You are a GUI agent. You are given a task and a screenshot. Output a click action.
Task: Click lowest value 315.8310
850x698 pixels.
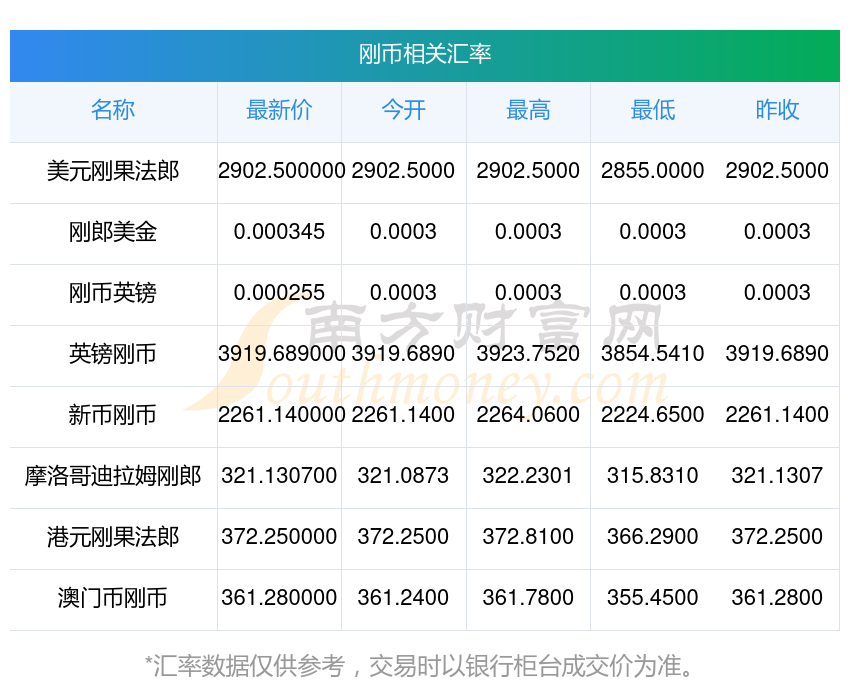pos(652,476)
